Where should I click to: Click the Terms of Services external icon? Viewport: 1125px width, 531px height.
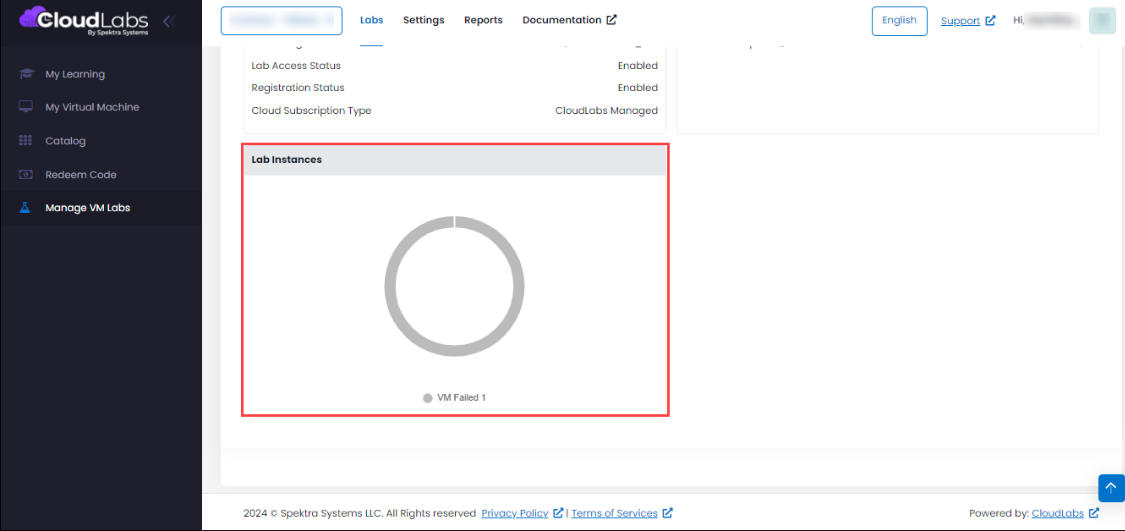(667, 513)
